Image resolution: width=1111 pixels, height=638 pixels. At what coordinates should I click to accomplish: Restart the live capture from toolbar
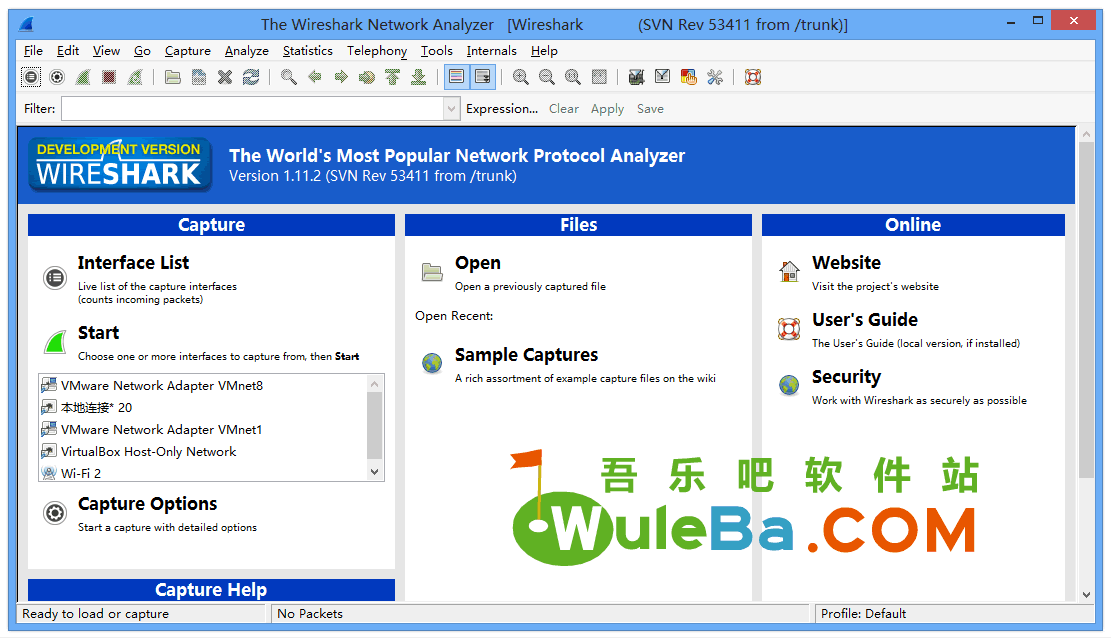point(135,77)
